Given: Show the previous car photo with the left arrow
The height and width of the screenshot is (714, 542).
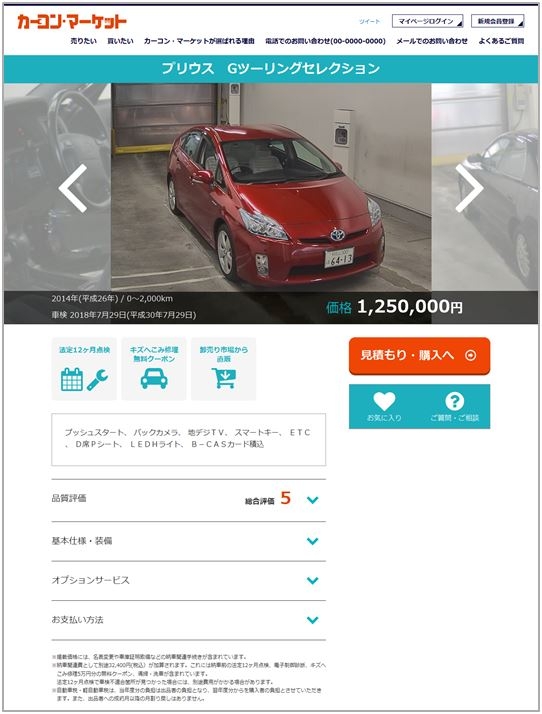Looking at the screenshot, I should click(x=73, y=188).
